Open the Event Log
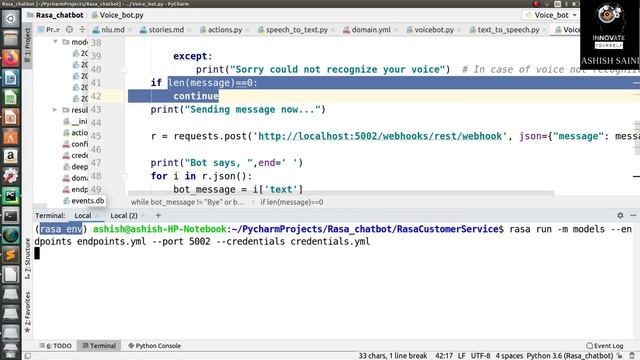 (604, 346)
